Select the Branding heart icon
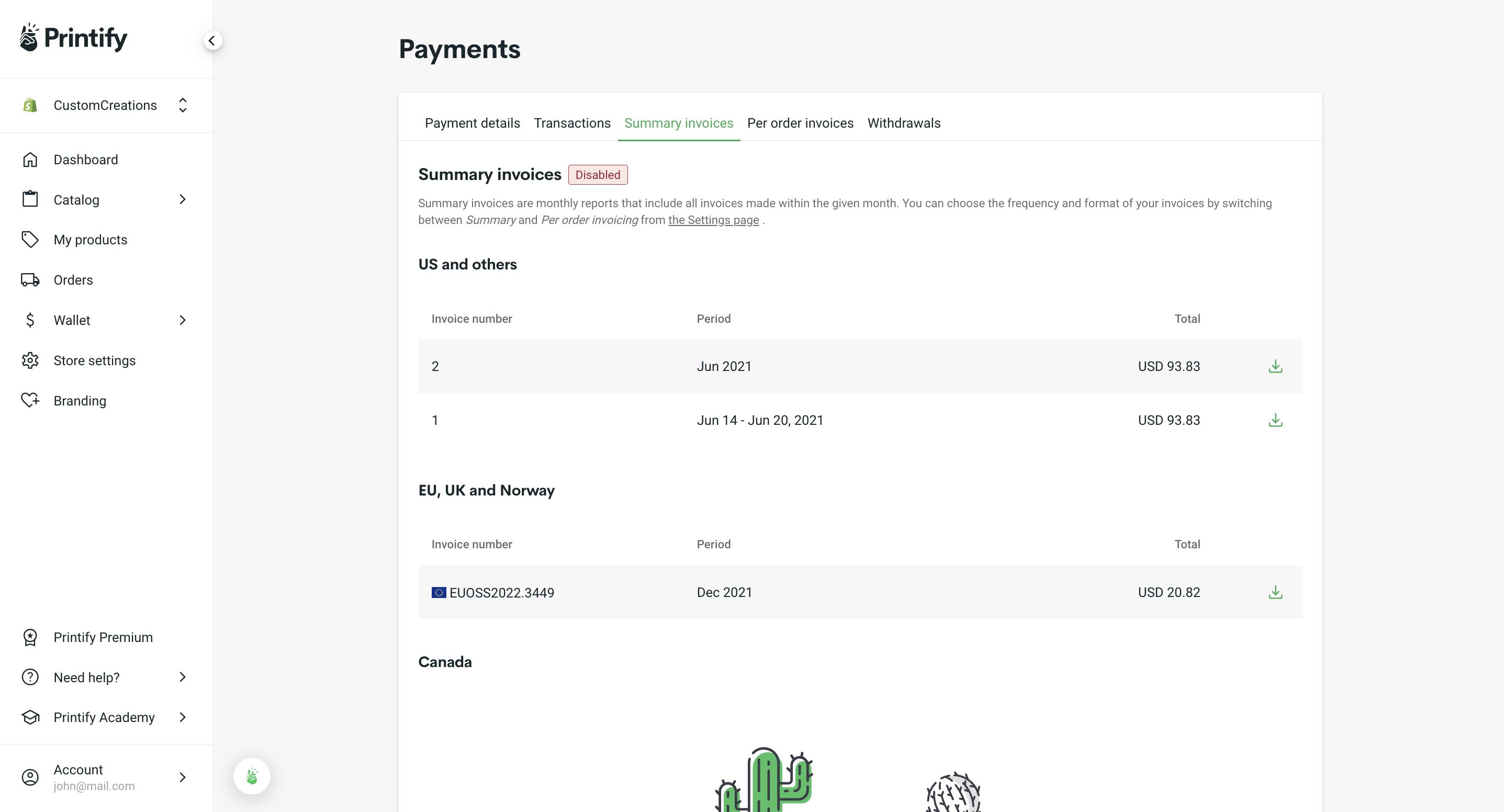This screenshot has width=1504, height=812. (x=30, y=400)
